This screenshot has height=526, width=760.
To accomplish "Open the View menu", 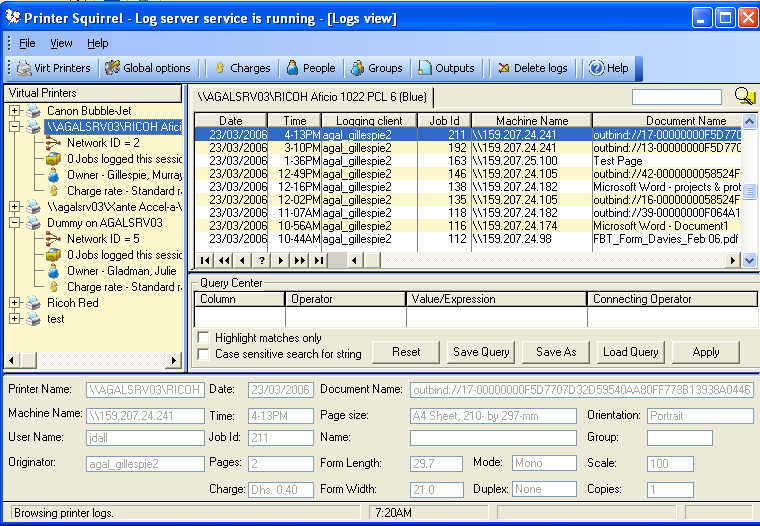I will click(61, 44).
